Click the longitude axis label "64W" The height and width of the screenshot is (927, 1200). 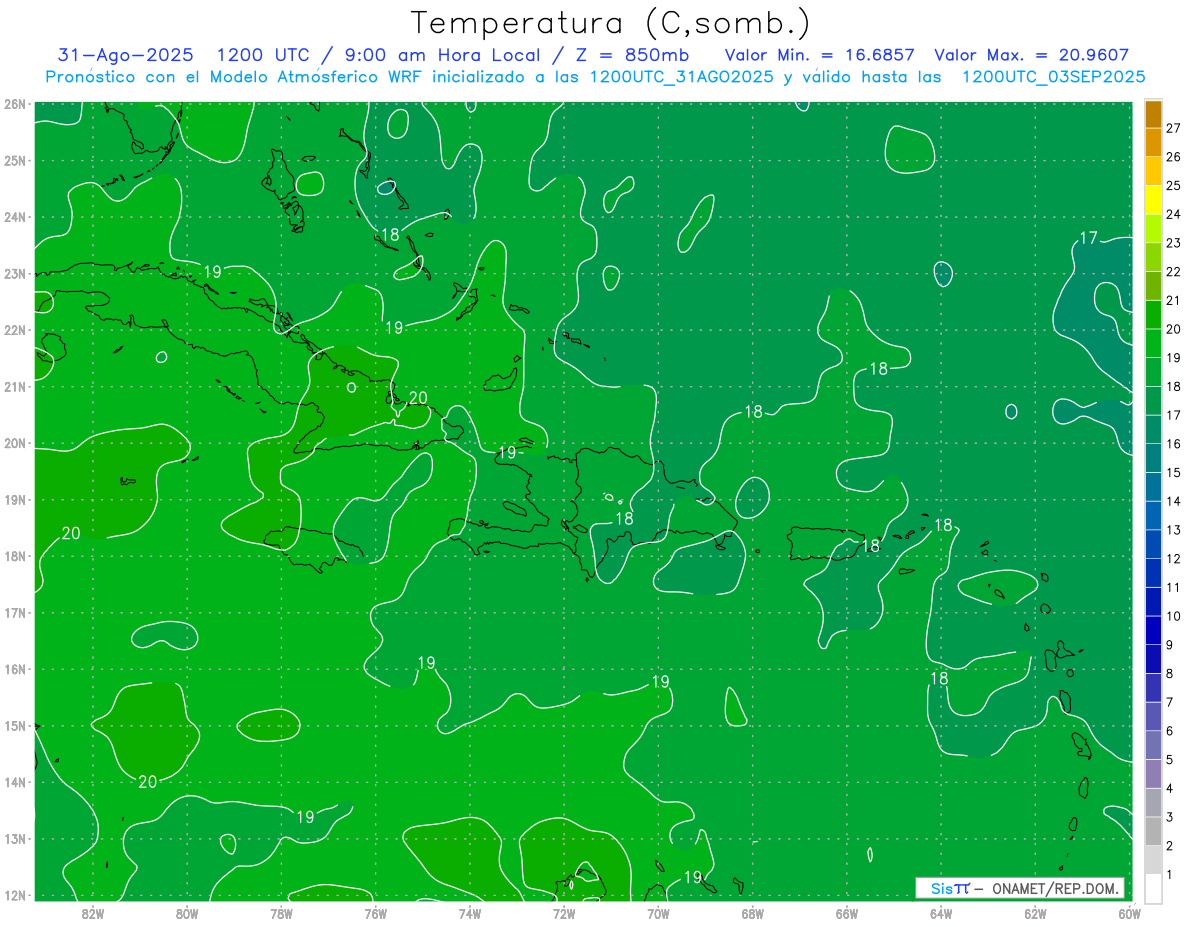pos(941,912)
